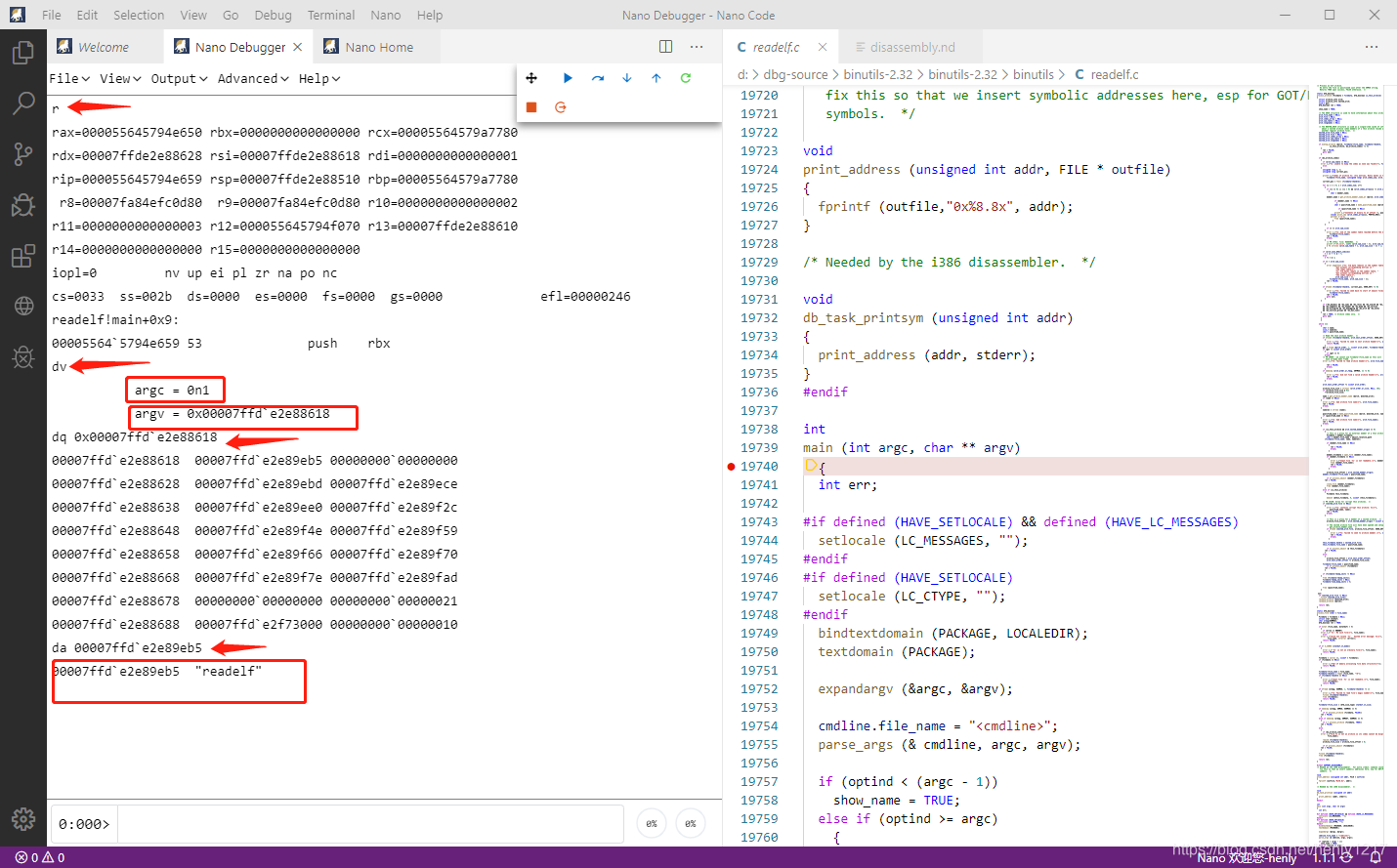Open the Nano menu
This screenshot has width=1397, height=868.
[386, 15]
